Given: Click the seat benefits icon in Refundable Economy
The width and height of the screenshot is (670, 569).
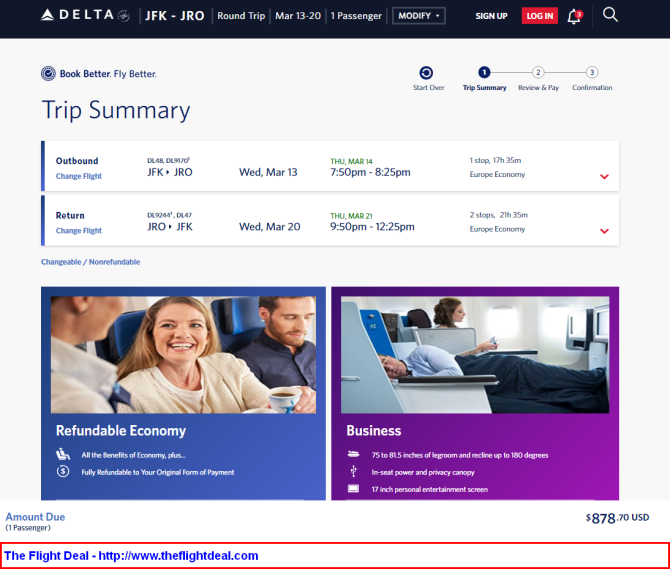Looking at the screenshot, I should point(62,454).
